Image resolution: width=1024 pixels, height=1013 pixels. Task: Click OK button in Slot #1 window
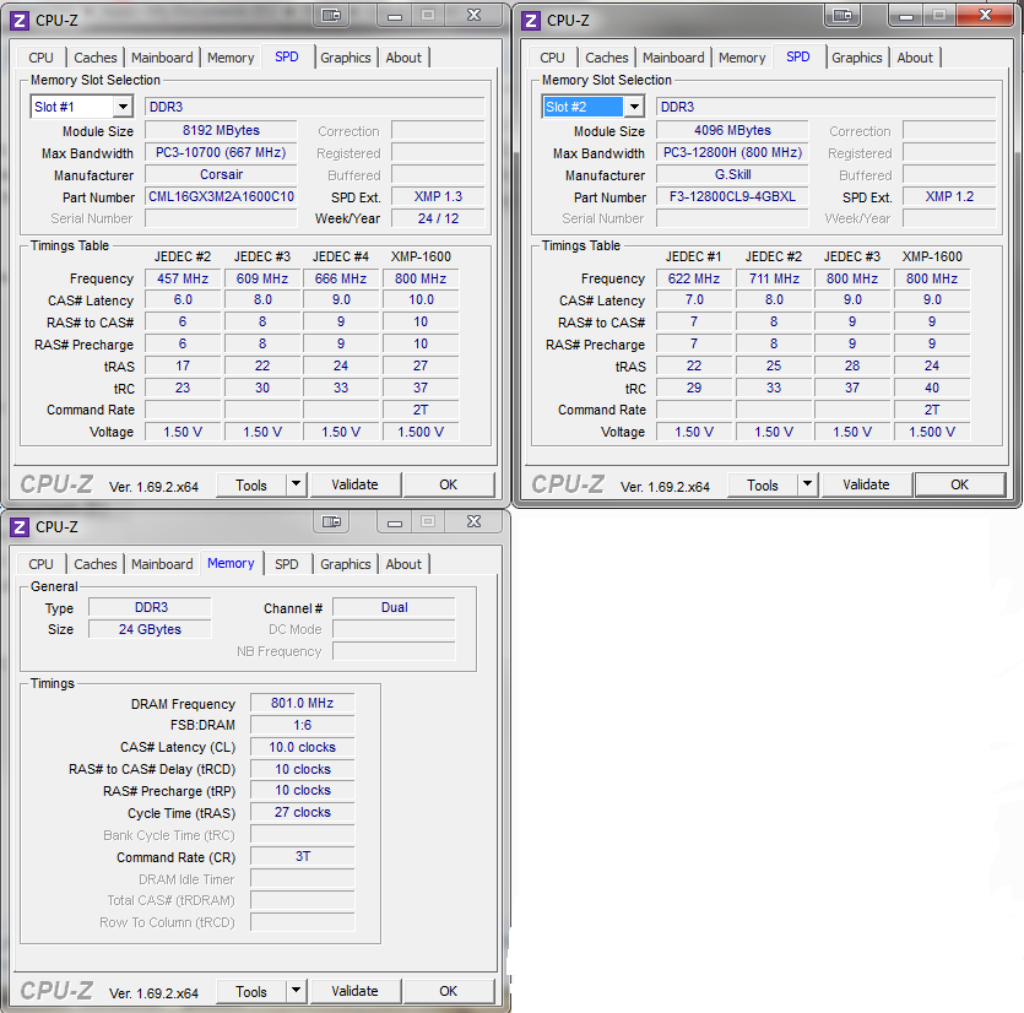click(448, 485)
